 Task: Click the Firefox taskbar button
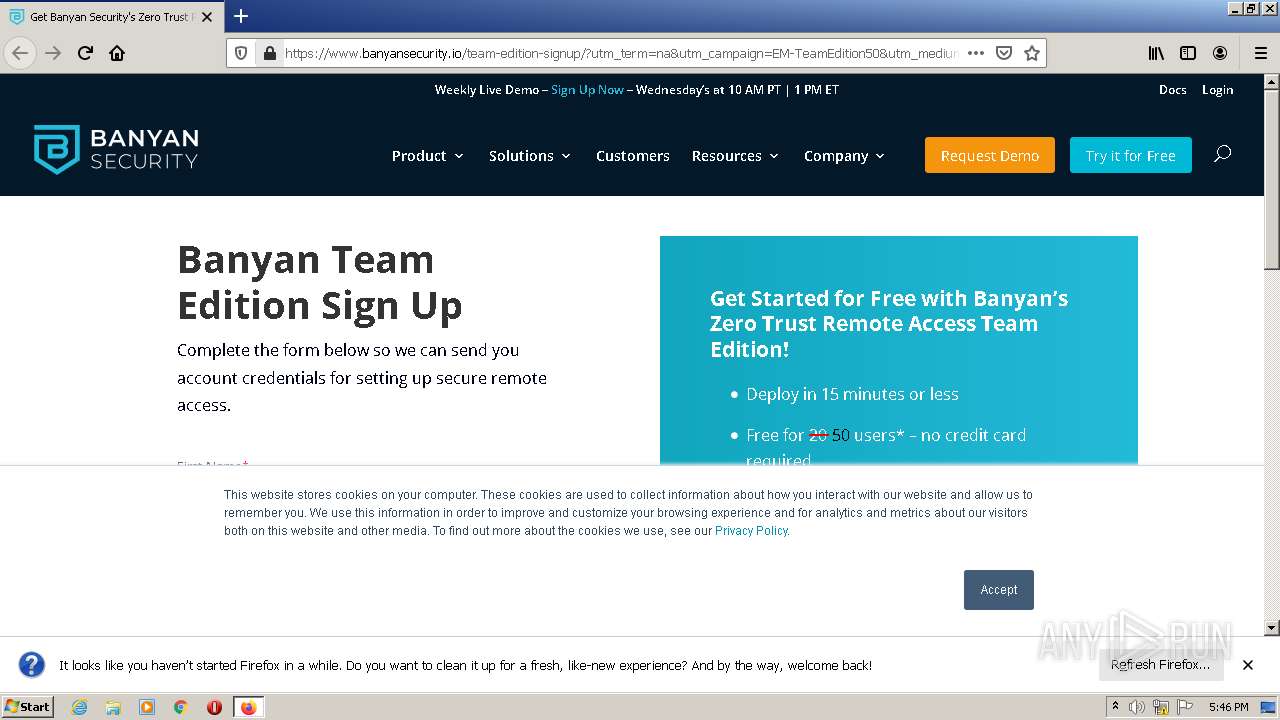tap(248, 707)
